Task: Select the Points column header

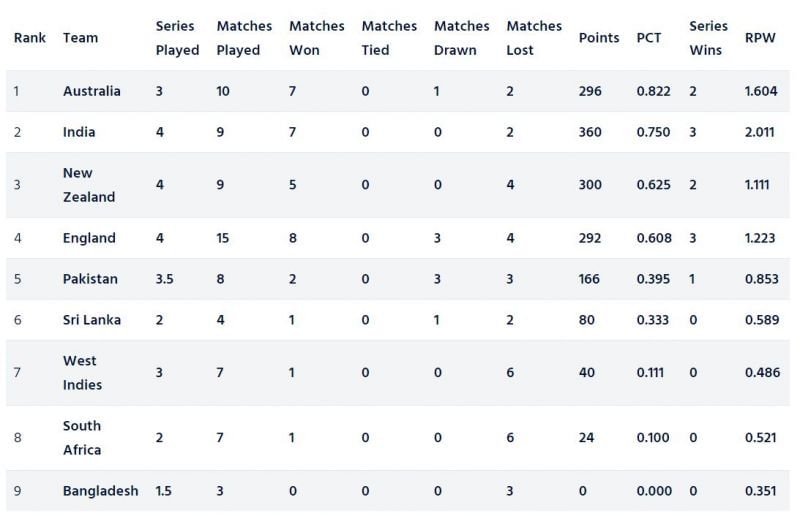Action: point(598,38)
